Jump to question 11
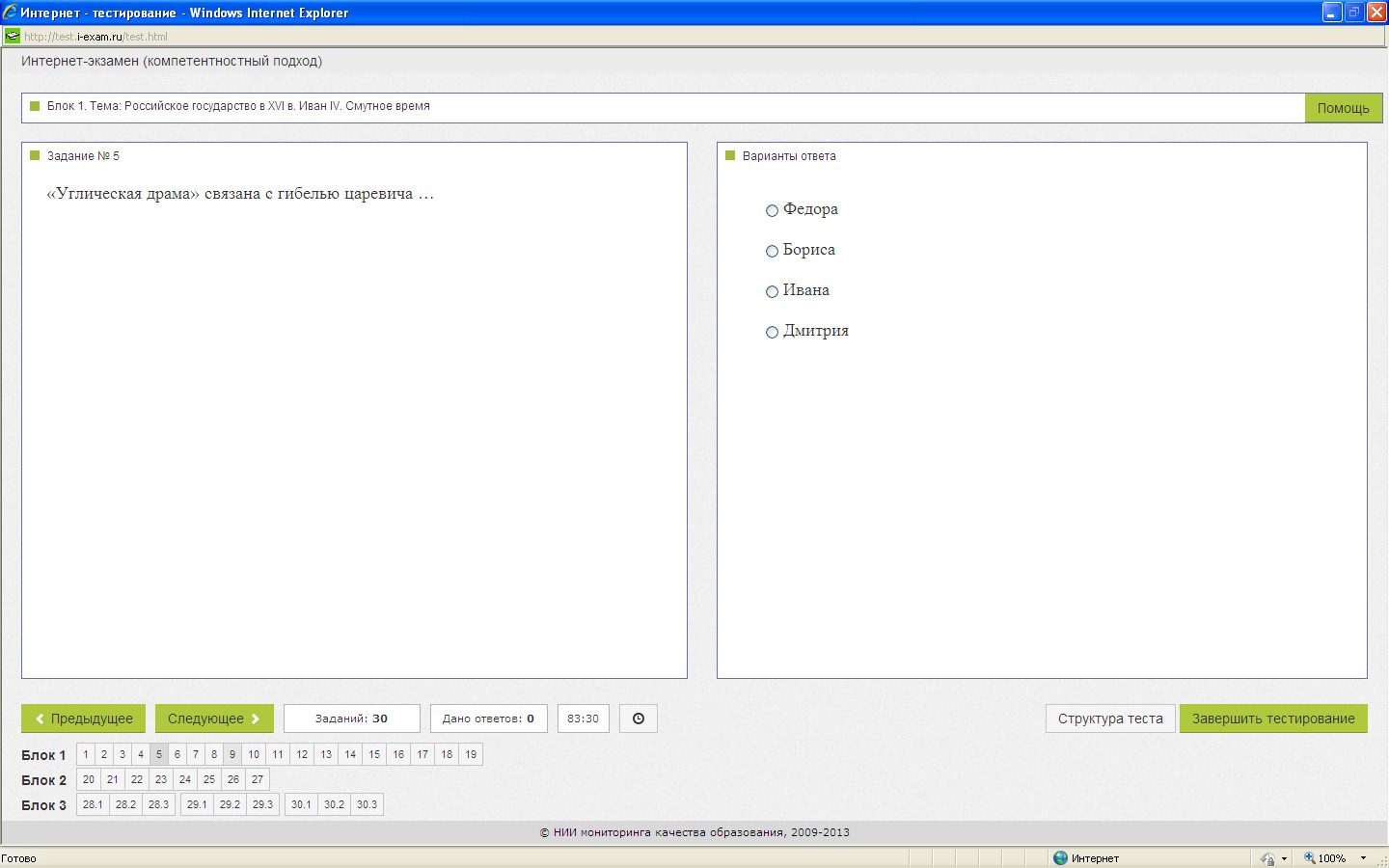This screenshot has width=1389, height=868. point(278,754)
